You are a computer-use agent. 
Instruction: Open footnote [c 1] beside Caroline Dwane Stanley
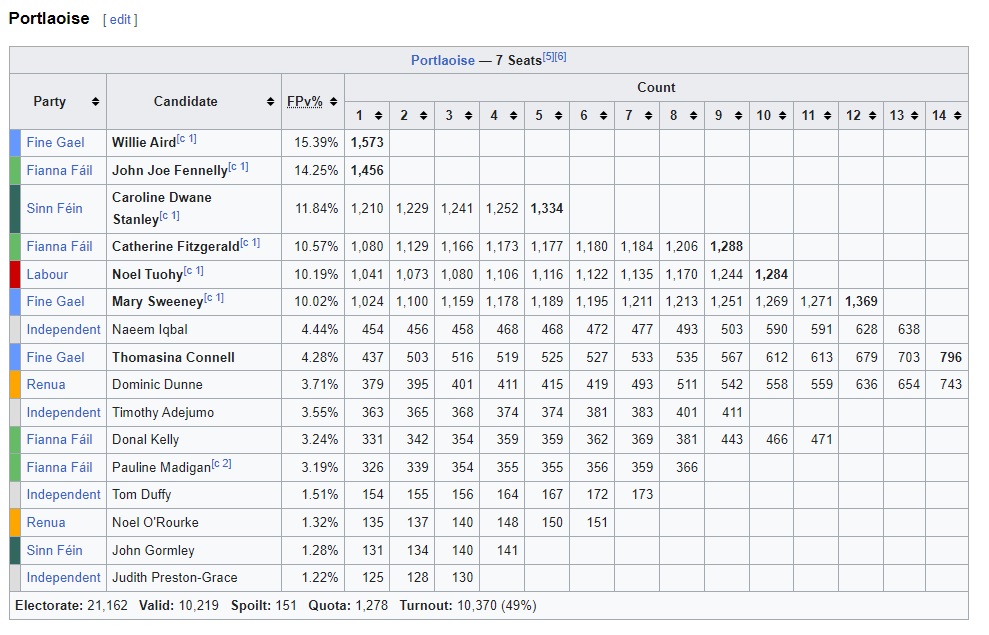(170, 216)
